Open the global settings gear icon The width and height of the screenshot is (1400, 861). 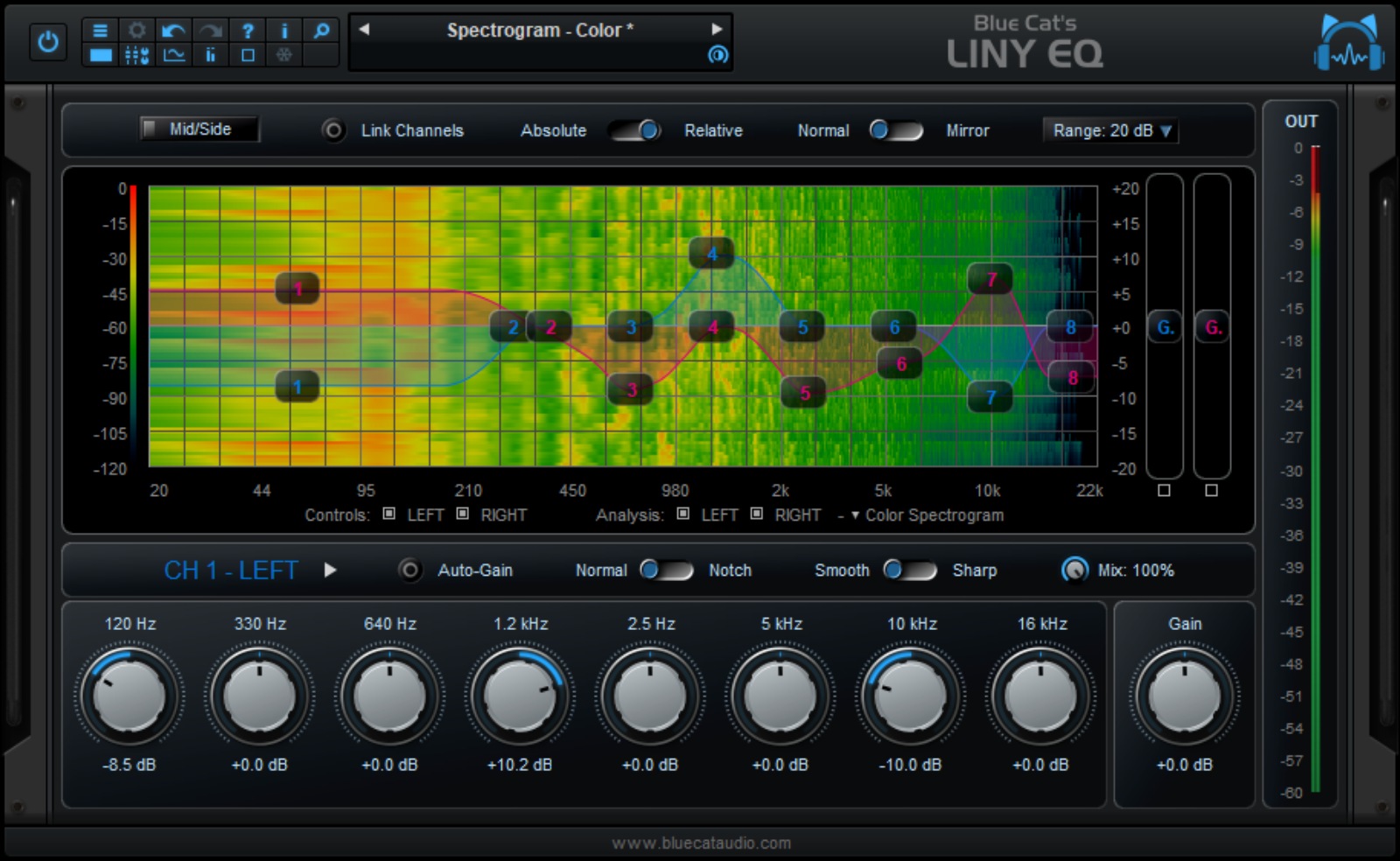[136, 31]
